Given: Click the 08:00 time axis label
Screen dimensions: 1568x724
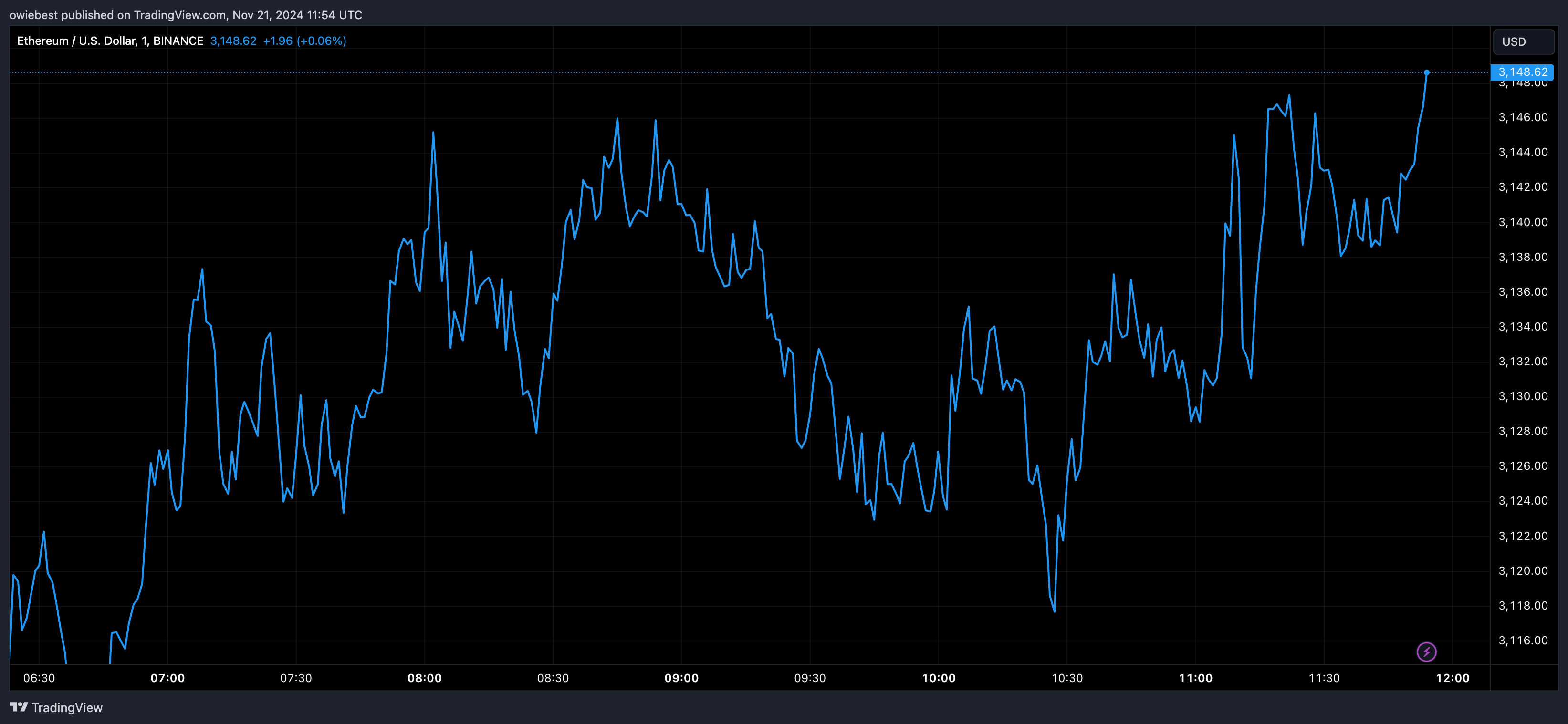Looking at the screenshot, I should [424, 678].
